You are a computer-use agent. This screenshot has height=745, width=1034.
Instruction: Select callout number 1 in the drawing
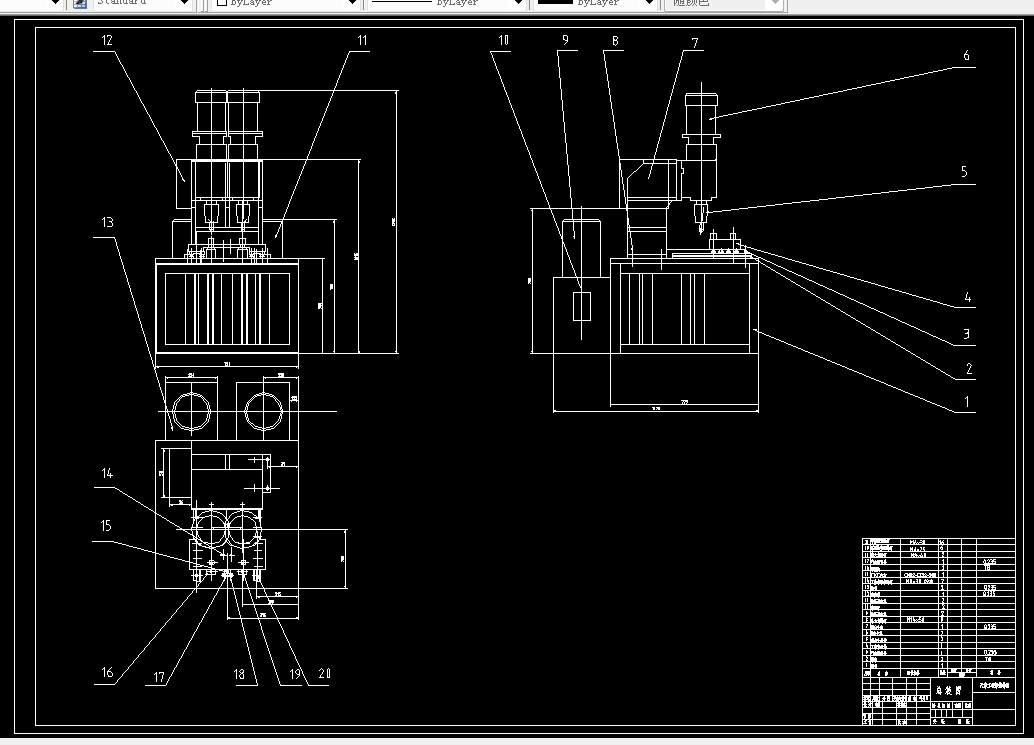click(967, 402)
